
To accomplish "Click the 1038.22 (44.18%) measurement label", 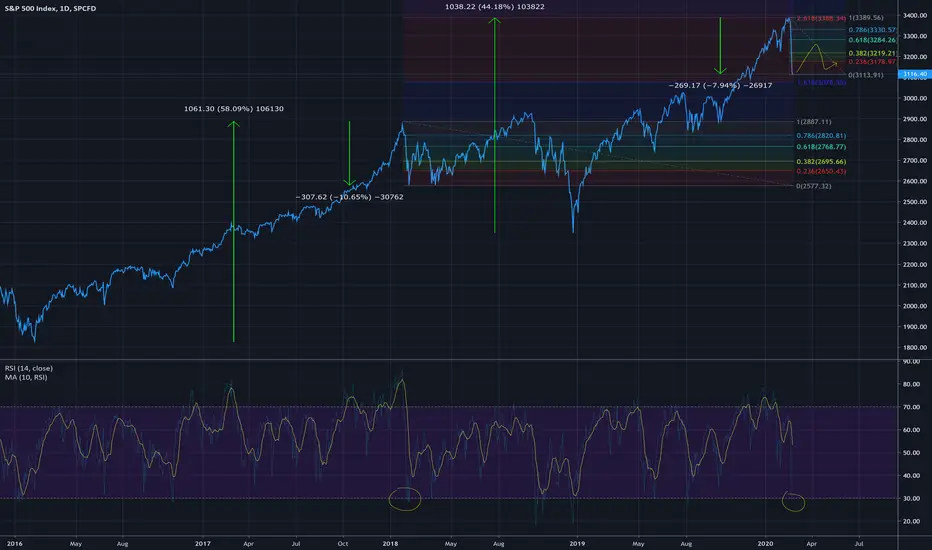I will click(495, 7).
